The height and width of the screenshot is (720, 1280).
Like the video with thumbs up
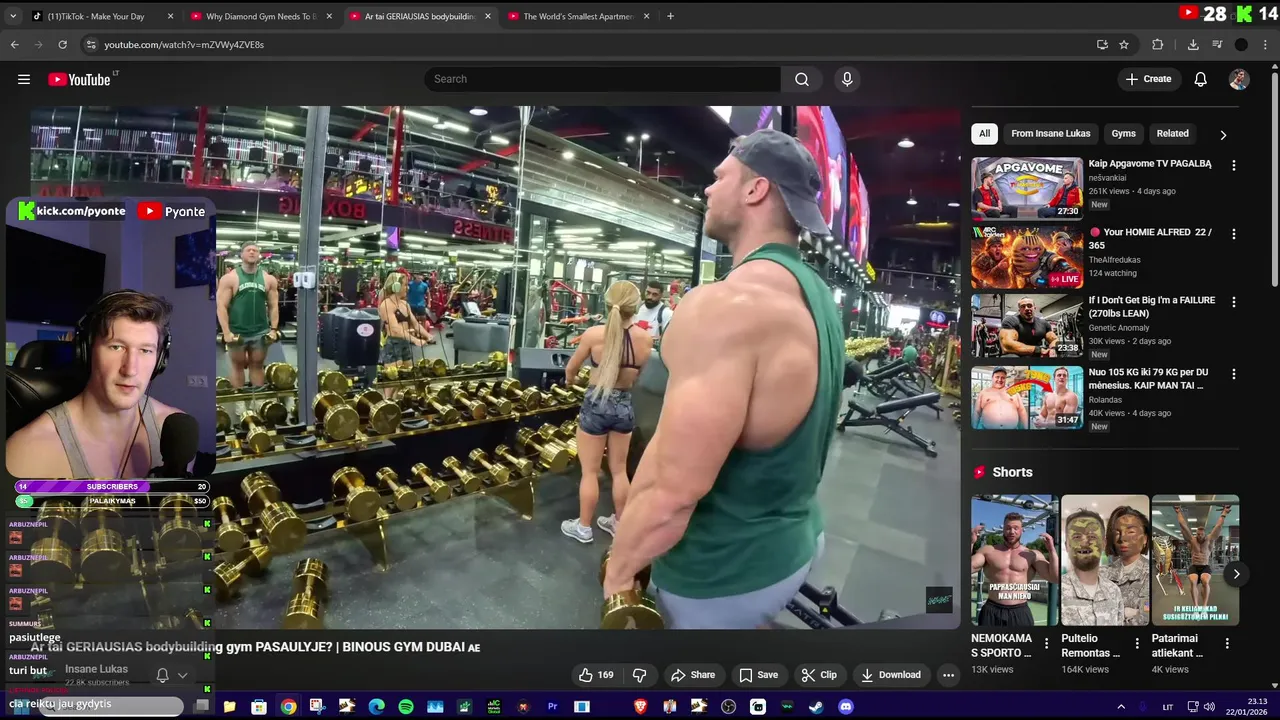(595, 675)
